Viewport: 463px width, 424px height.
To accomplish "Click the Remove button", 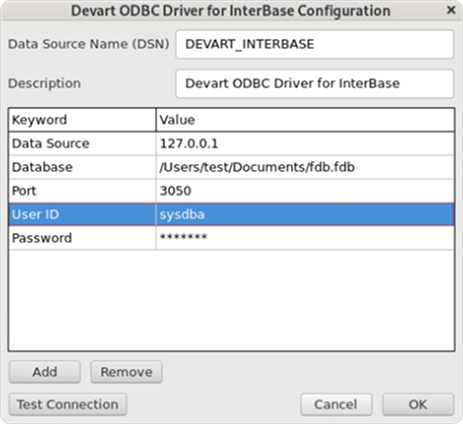I will pos(126,372).
